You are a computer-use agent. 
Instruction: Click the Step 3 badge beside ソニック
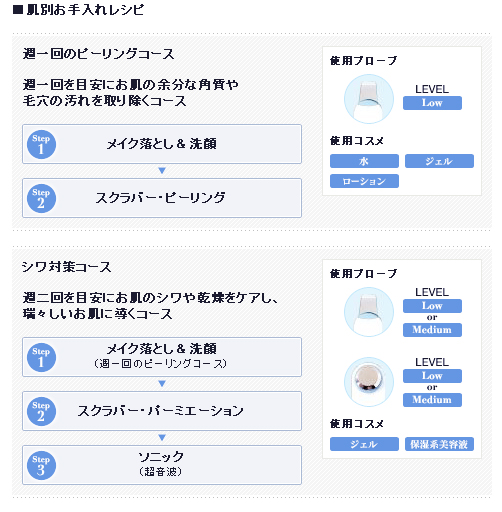pyautogui.click(x=41, y=465)
